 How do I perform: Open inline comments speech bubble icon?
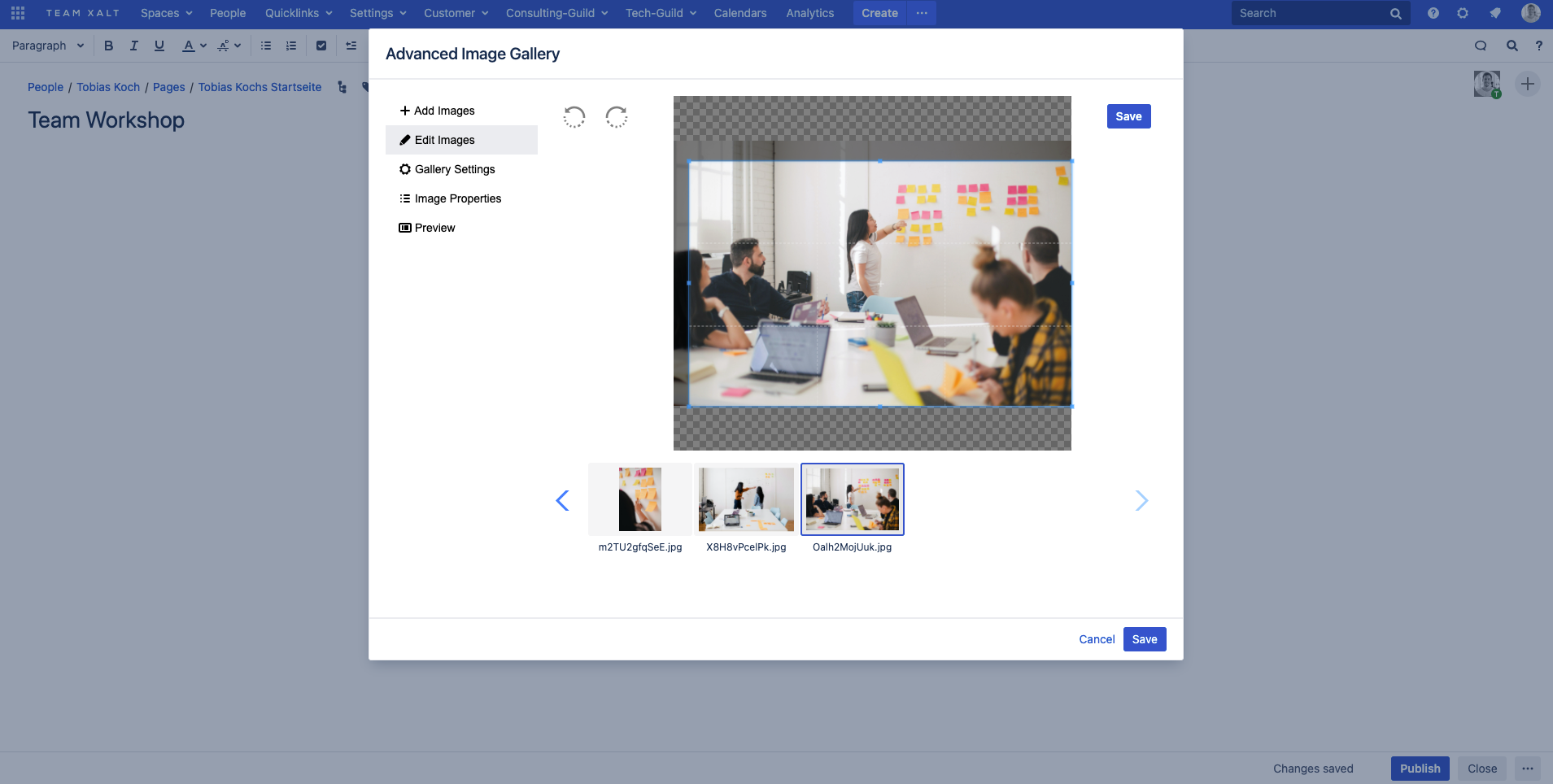point(1481,46)
